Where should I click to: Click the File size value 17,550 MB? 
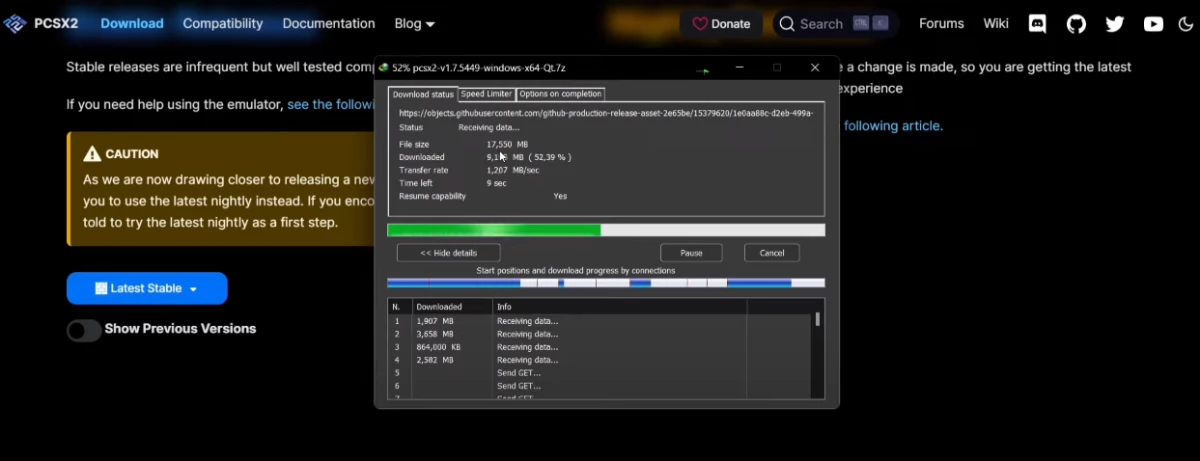click(507, 145)
